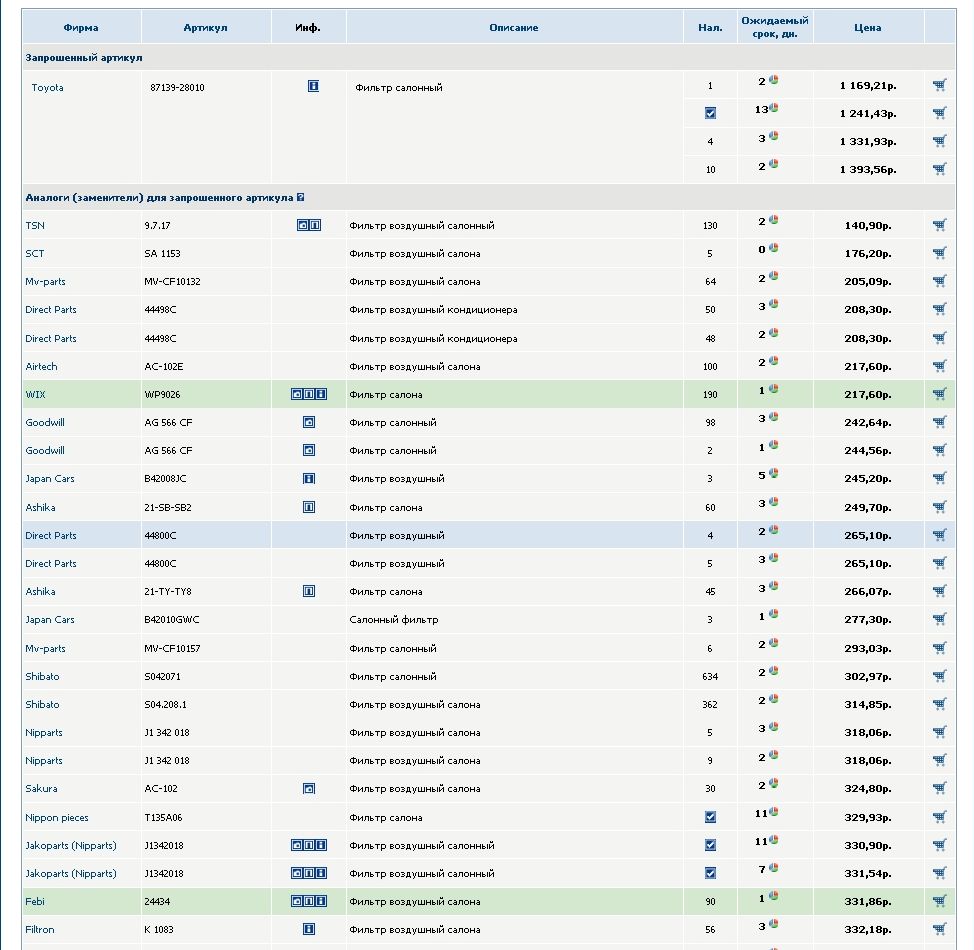
Task: Add Shibato S042071 filter to cart
Action: coord(939,676)
